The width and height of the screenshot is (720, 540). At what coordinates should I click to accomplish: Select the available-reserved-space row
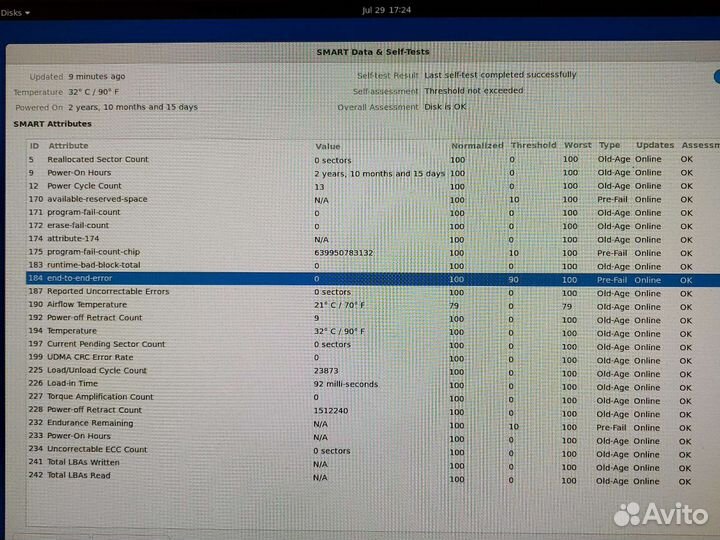tap(373, 199)
